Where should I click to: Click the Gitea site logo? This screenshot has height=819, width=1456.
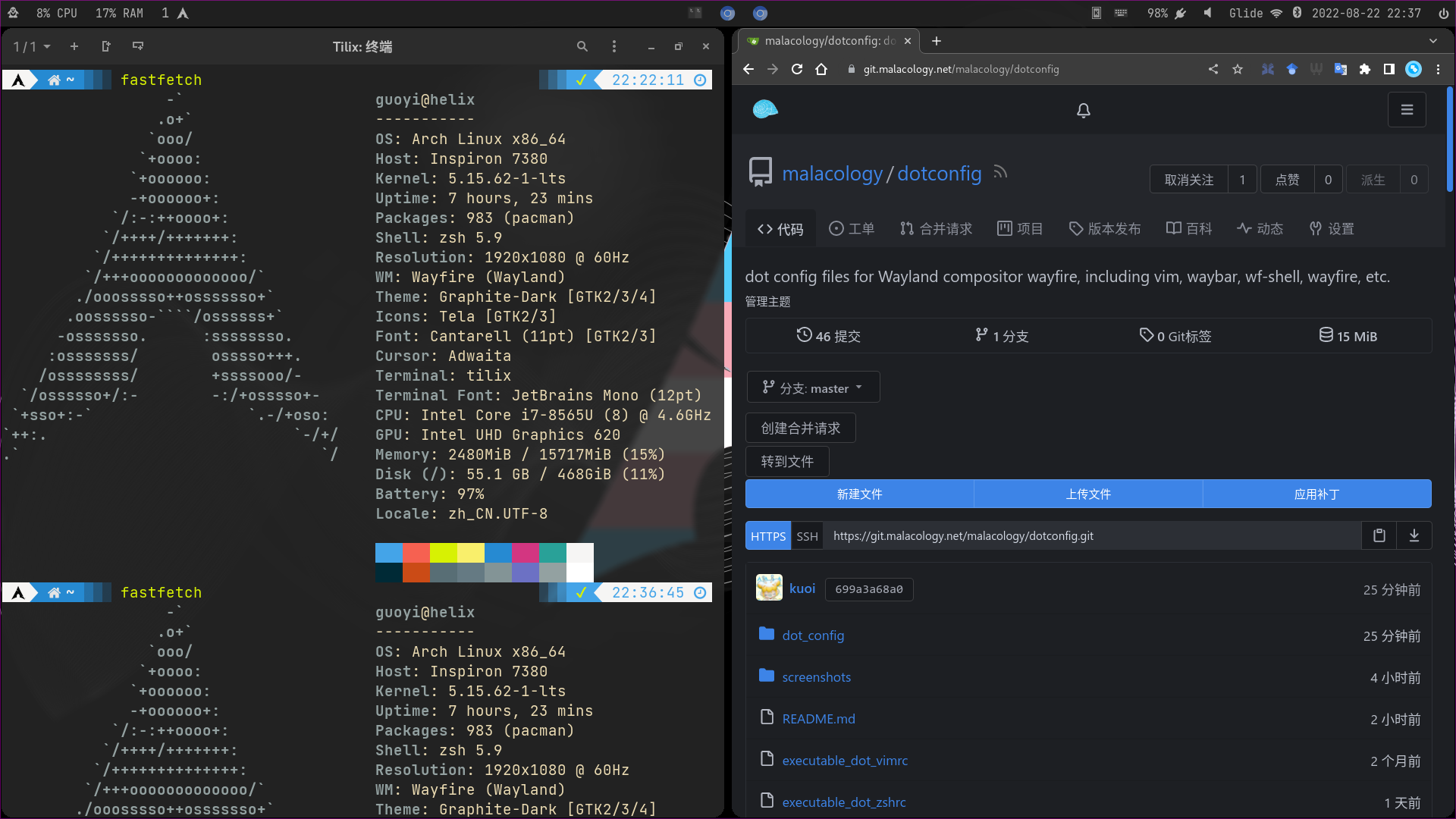pyautogui.click(x=765, y=109)
